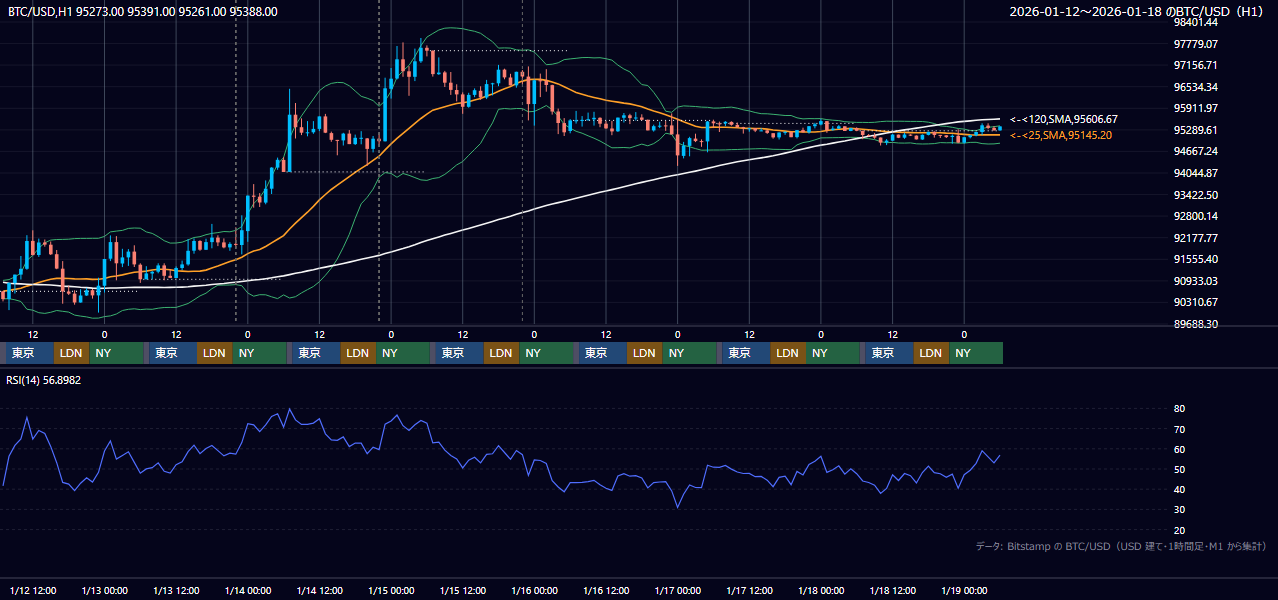
Task: Click price axis value 96534.34
Action: [1195, 87]
